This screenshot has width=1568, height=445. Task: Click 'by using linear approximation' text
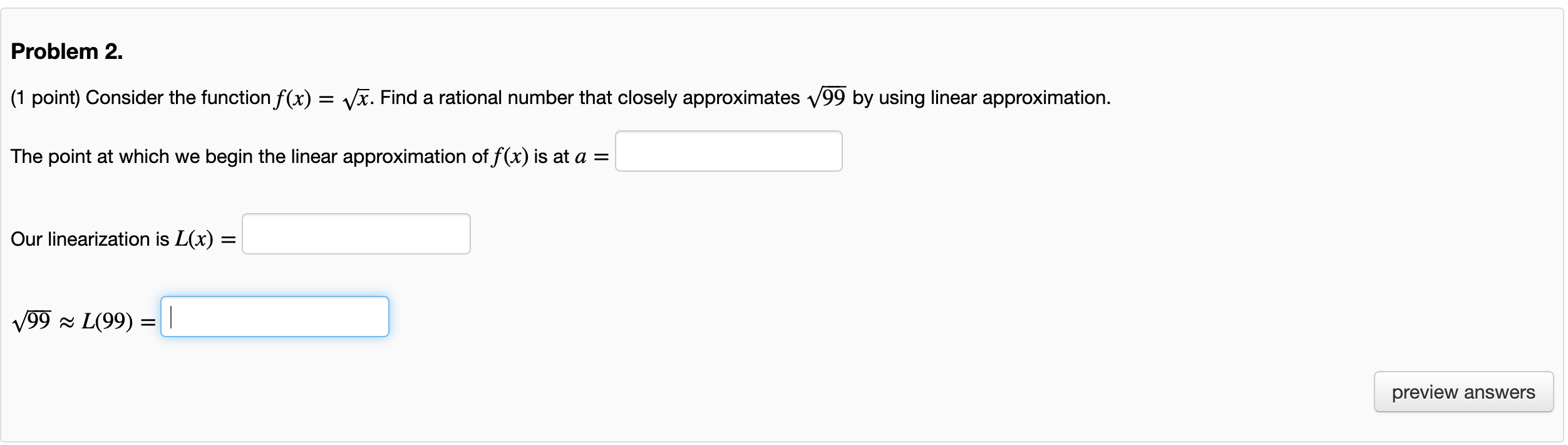pyautogui.click(x=981, y=98)
